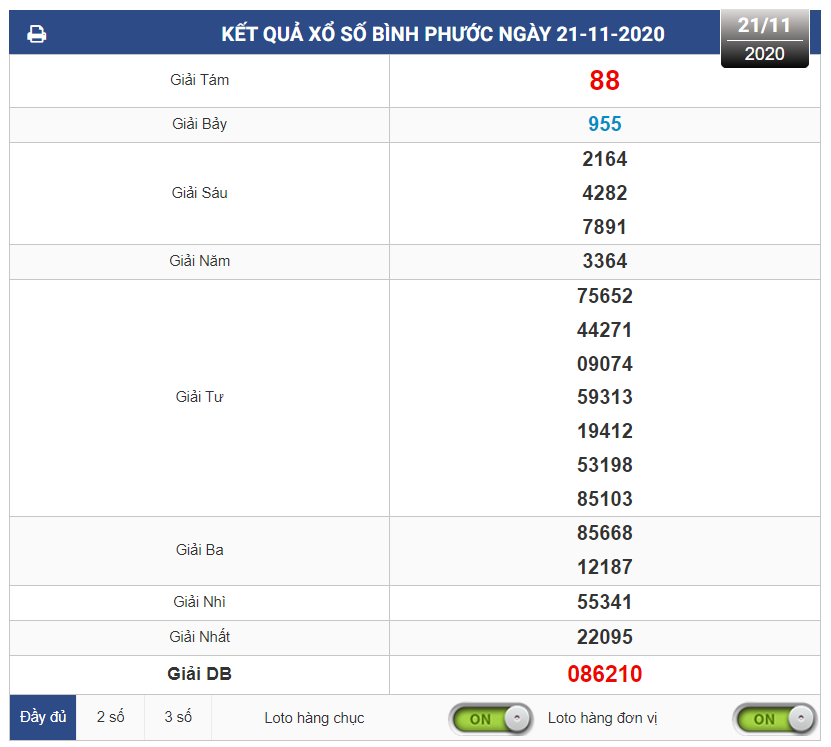831x747 pixels.
Task: Toggle the Loto hàng chục ON switch
Action: coord(490,718)
